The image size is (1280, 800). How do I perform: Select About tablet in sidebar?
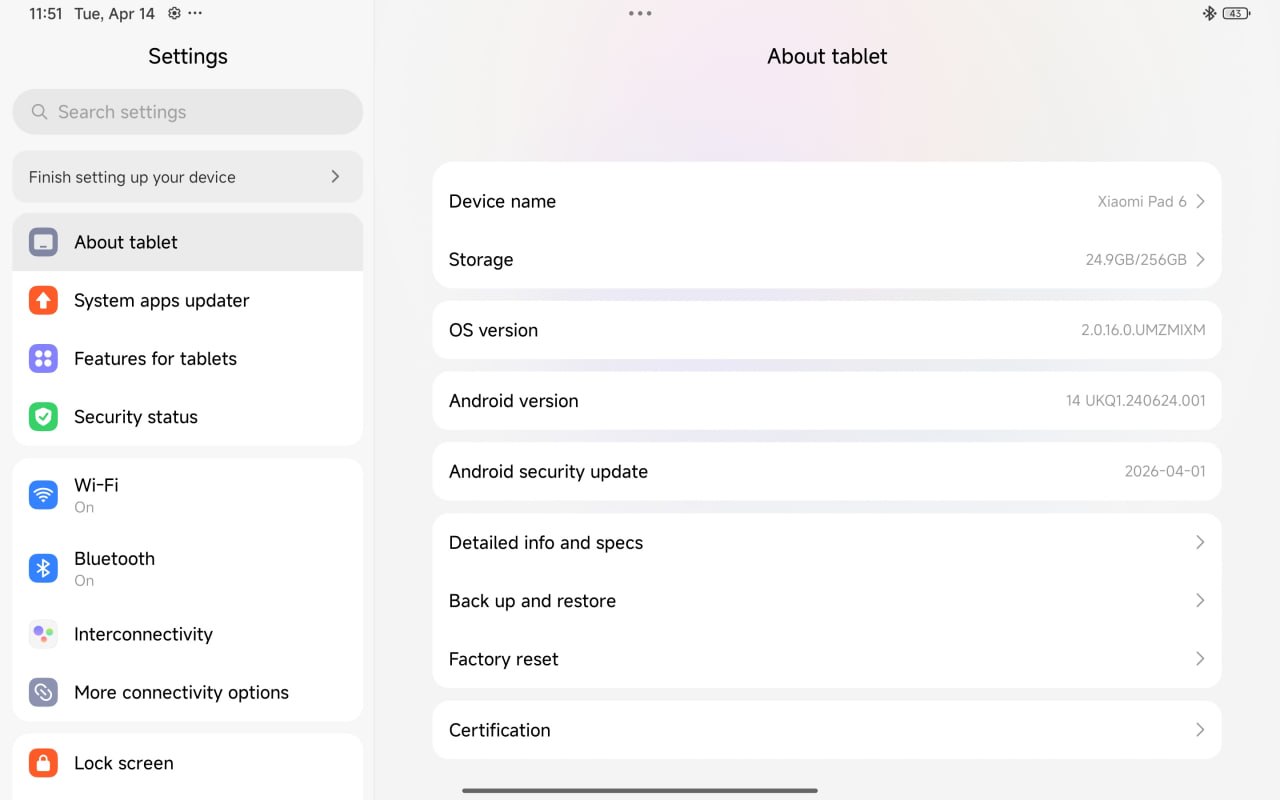(x=188, y=242)
